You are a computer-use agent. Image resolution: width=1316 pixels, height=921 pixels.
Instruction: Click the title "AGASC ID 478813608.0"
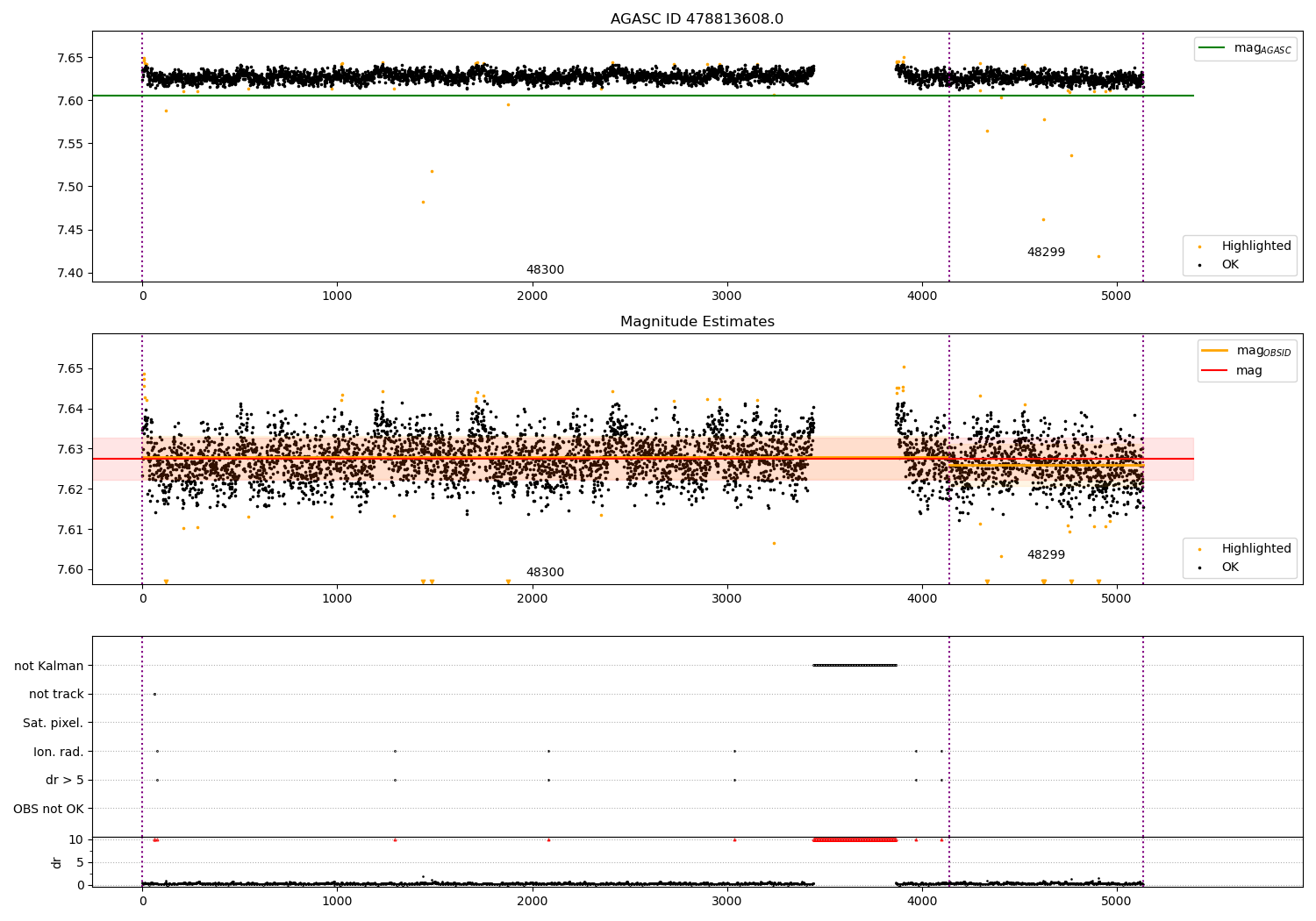[x=697, y=19]
